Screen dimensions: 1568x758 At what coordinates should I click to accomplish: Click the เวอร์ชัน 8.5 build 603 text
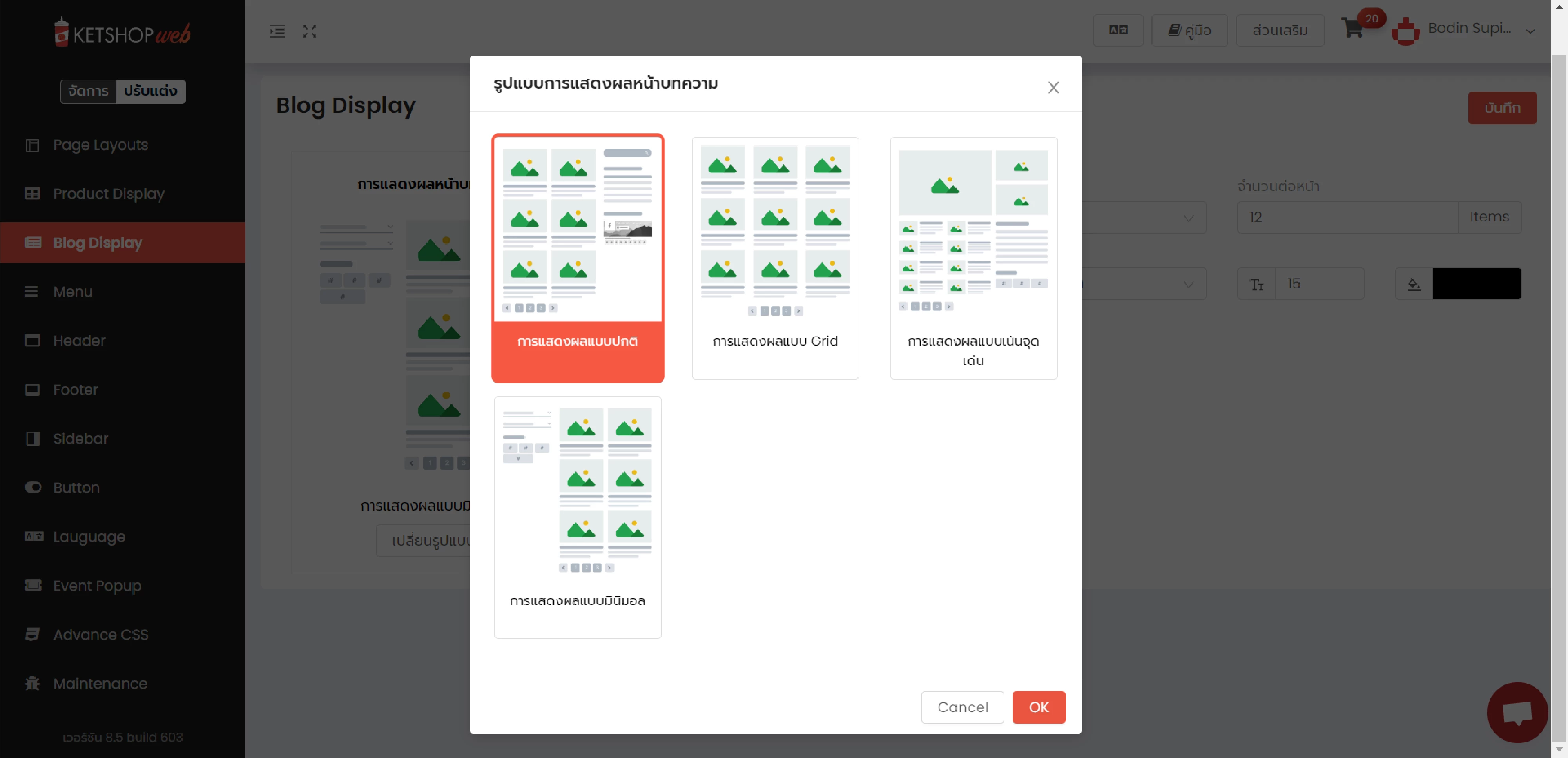pyautogui.click(x=122, y=737)
